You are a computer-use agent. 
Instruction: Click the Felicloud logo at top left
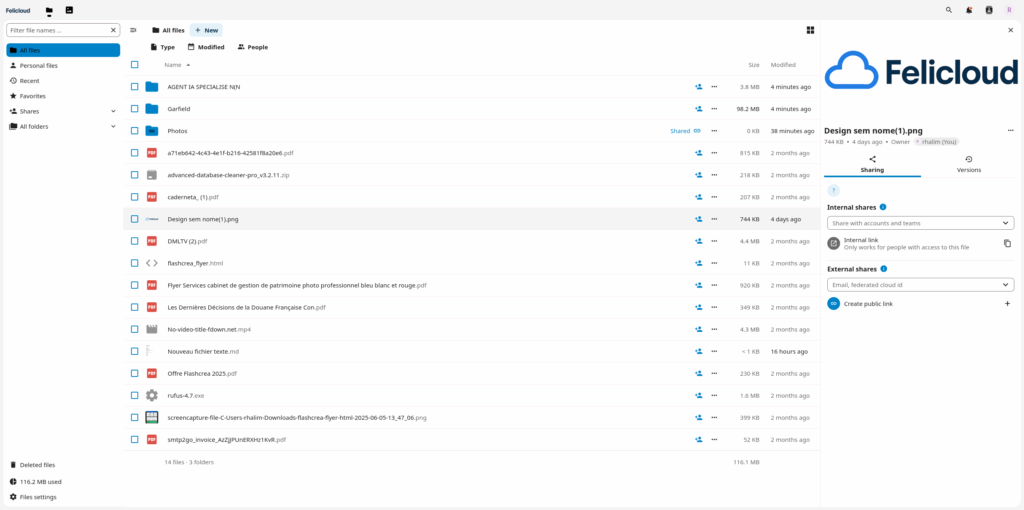point(18,10)
